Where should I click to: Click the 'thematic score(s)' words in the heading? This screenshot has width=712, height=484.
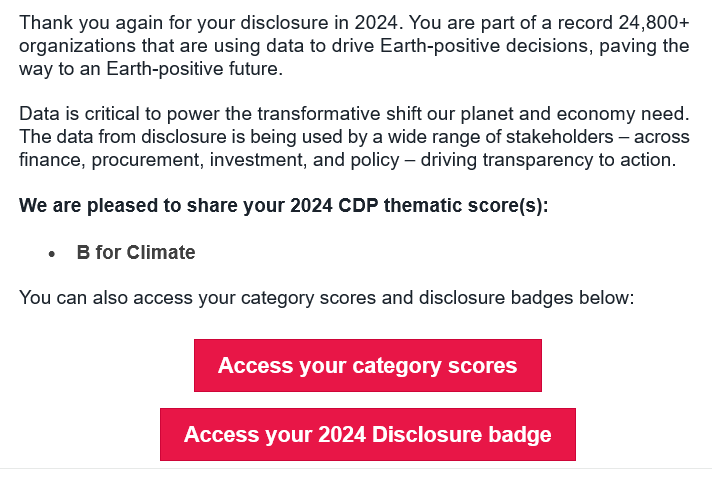[466, 206]
